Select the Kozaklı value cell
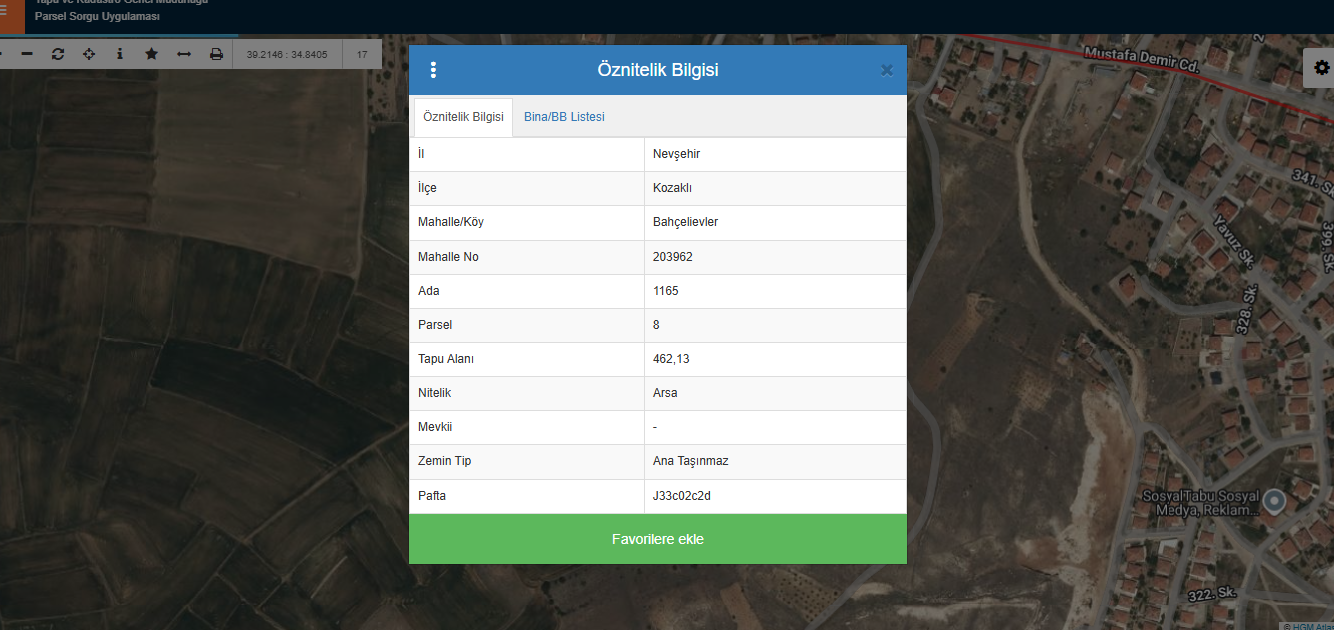1334x630 pixels. tap(775, 189)
